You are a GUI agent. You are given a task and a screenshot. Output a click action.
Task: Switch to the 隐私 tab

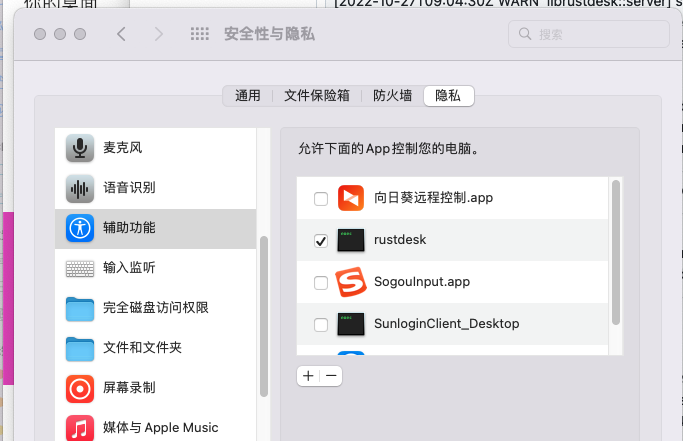tap(448, 95)
